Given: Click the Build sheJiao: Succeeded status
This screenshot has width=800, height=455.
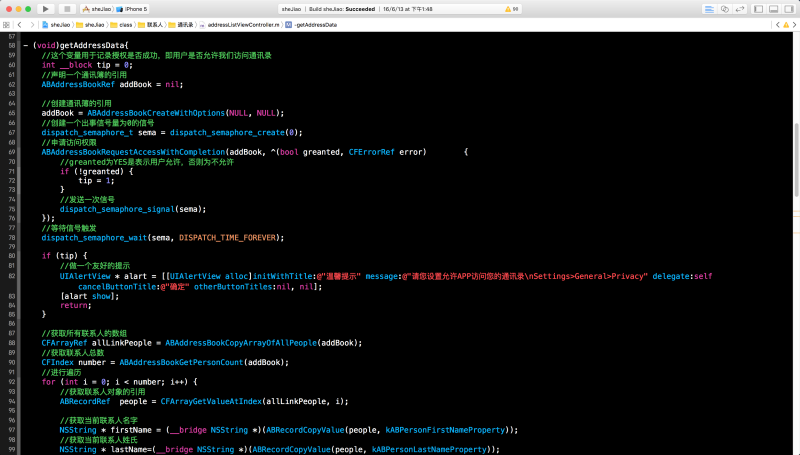Looking at the screenshot, I should pyautogui.click(x=342, y=9).
